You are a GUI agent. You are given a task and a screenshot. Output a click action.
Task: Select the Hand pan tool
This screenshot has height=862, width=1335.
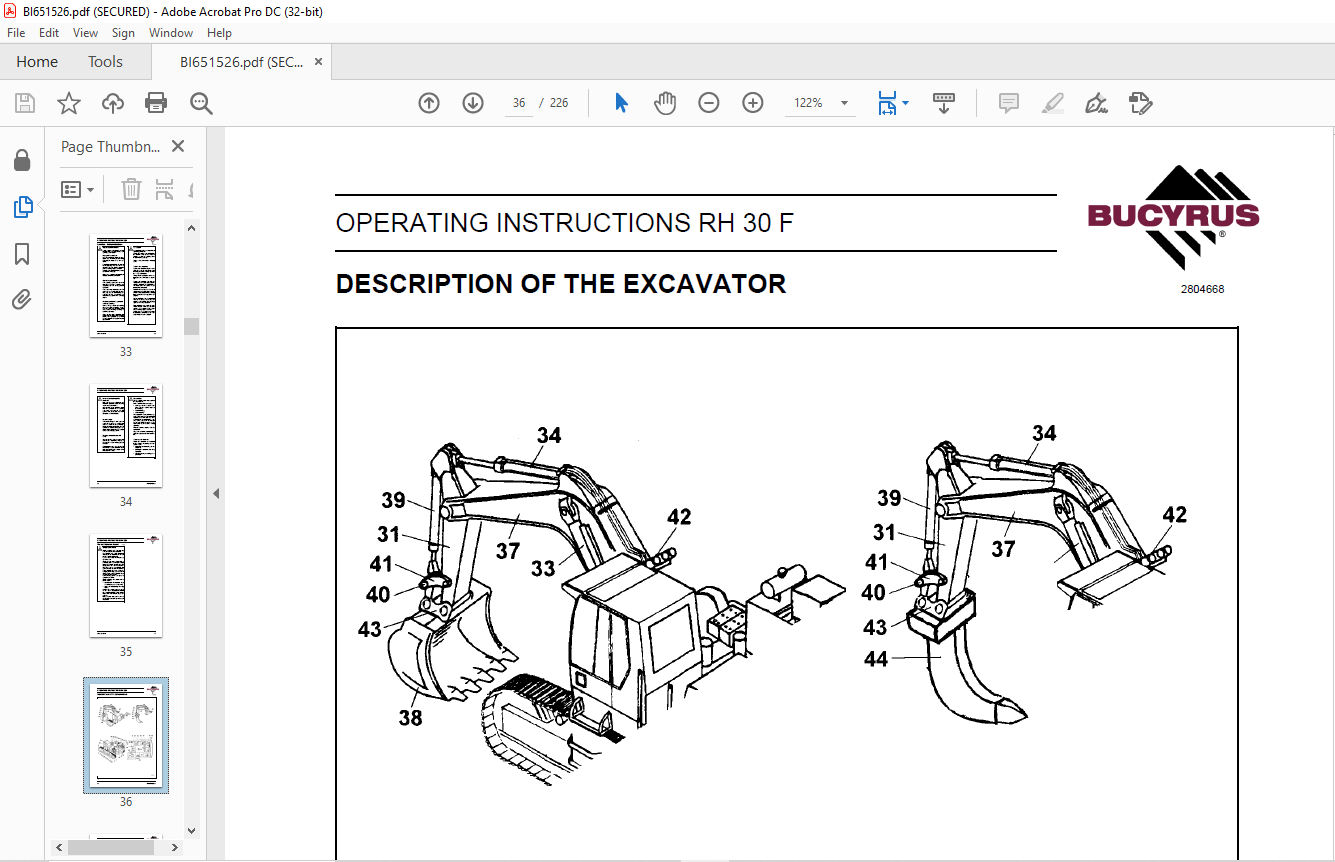(x=665, y=103)
